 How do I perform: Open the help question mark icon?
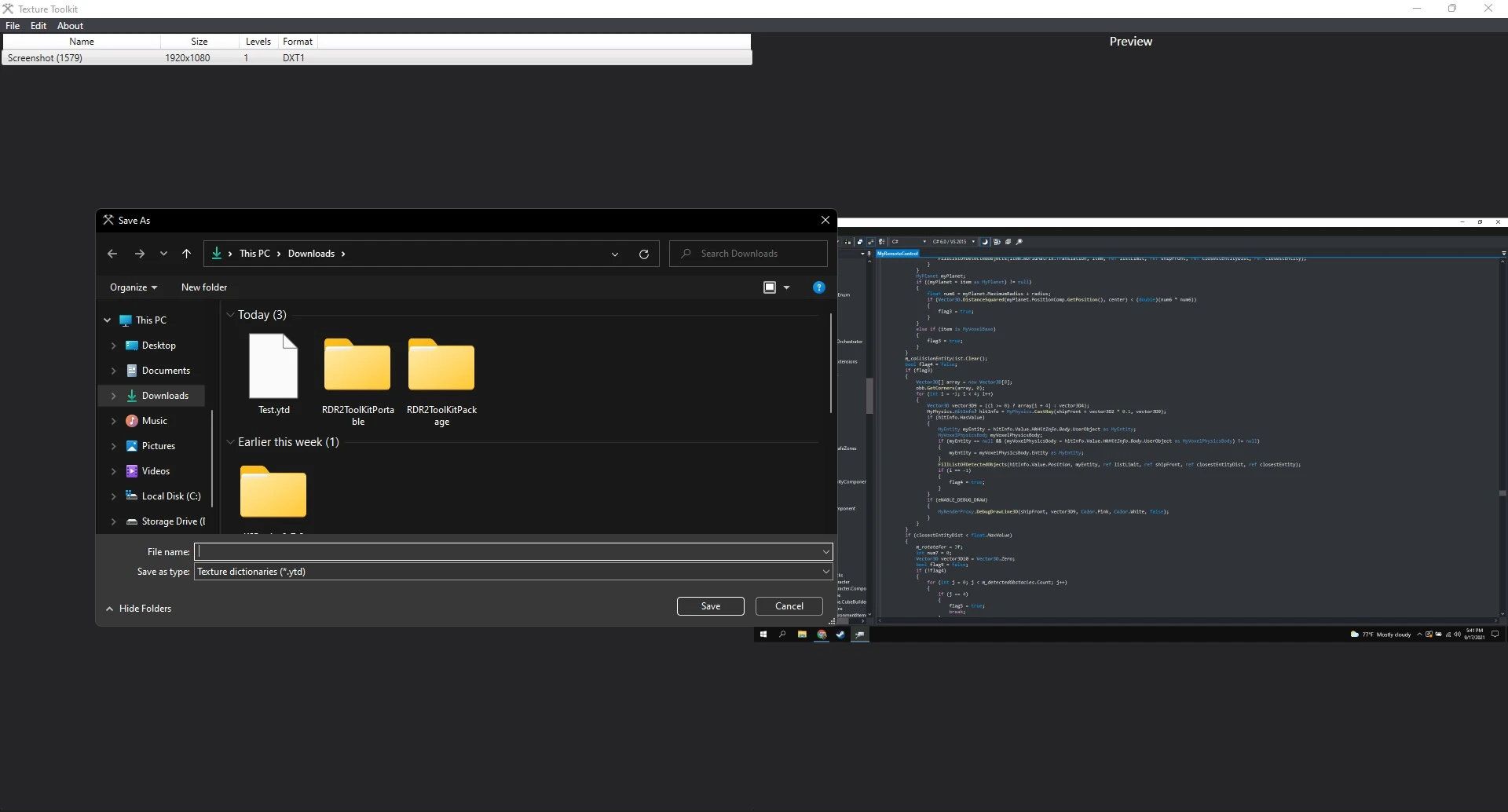point(818,287)
